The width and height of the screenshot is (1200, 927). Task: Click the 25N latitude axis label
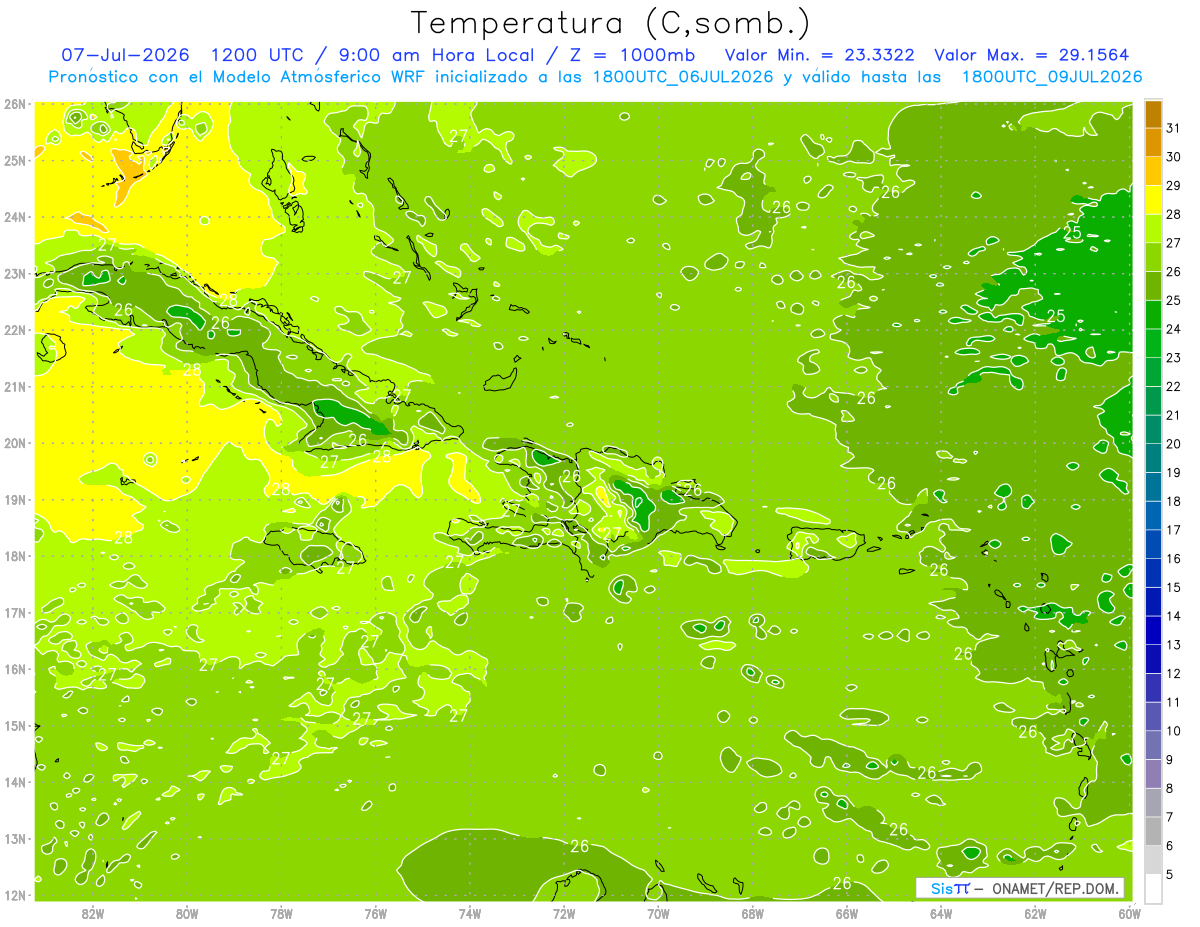click(x=15, y=160)
